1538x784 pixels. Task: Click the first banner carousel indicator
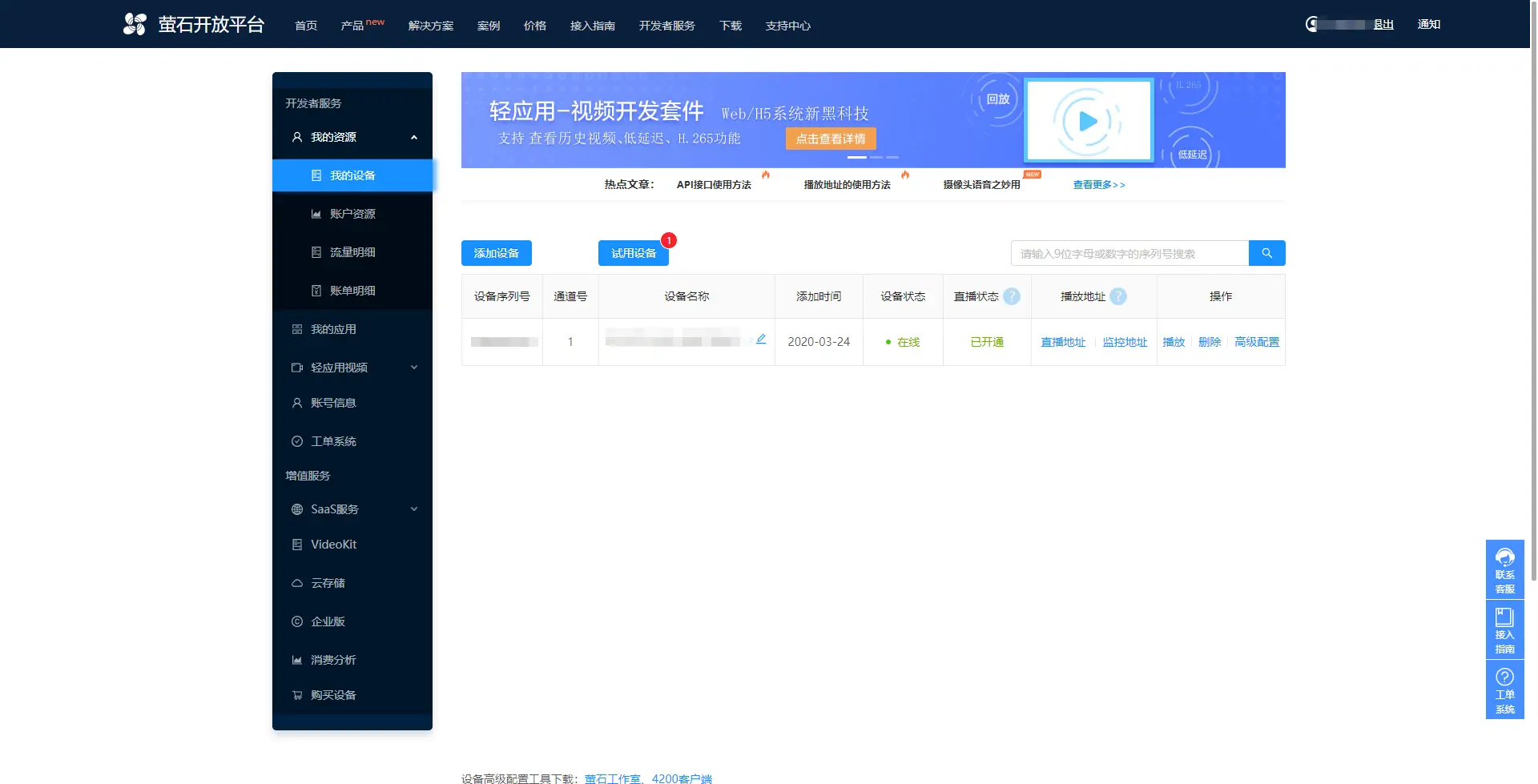pos(856,157)
